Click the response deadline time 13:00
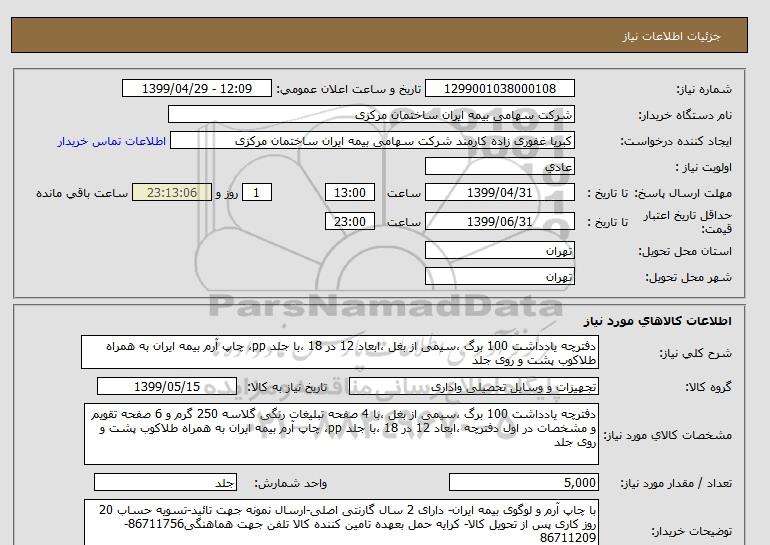 coord(350,192)
